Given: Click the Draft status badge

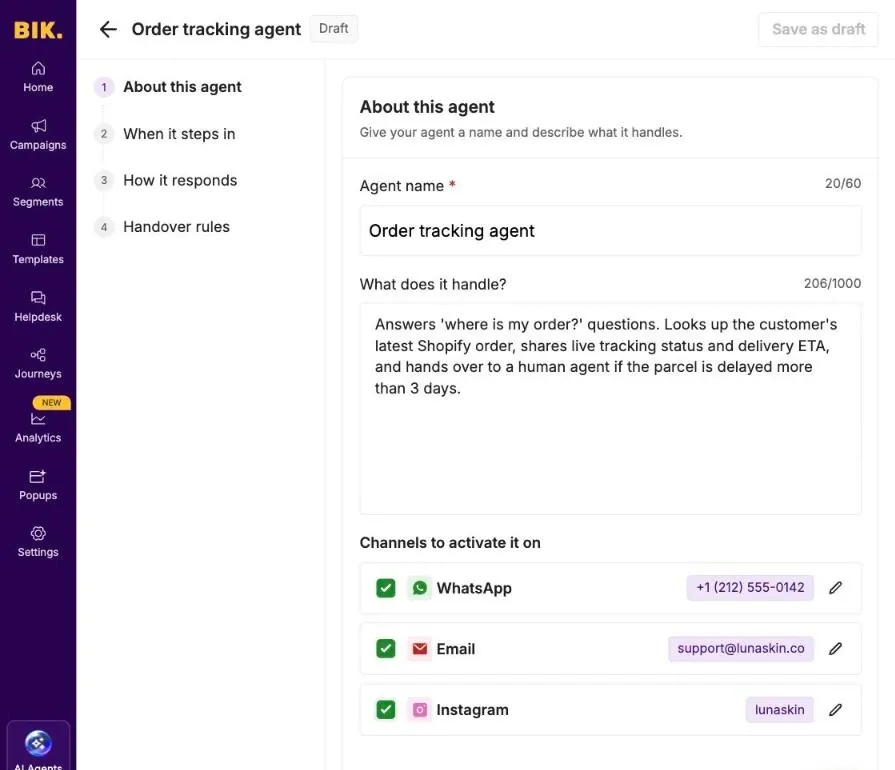Looking at the screenshot, I should click(333, 29).
